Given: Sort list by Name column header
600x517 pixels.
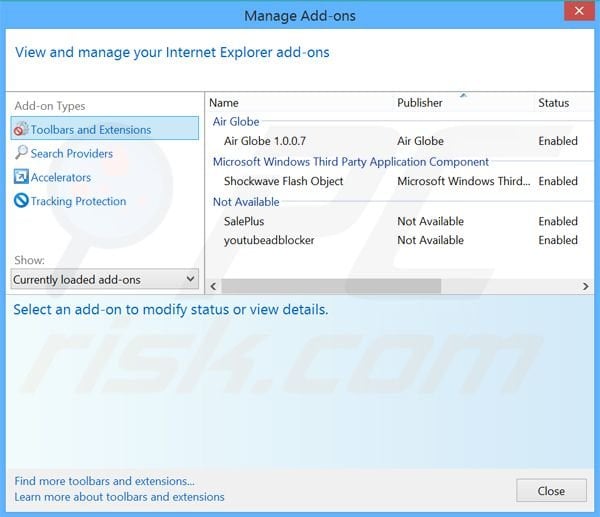Looking at the screenshot, I should (x=224, y=103).
